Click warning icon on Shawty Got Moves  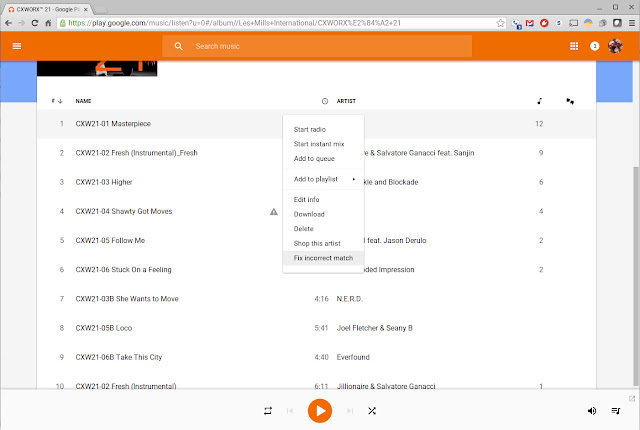[x=273, y=211]
